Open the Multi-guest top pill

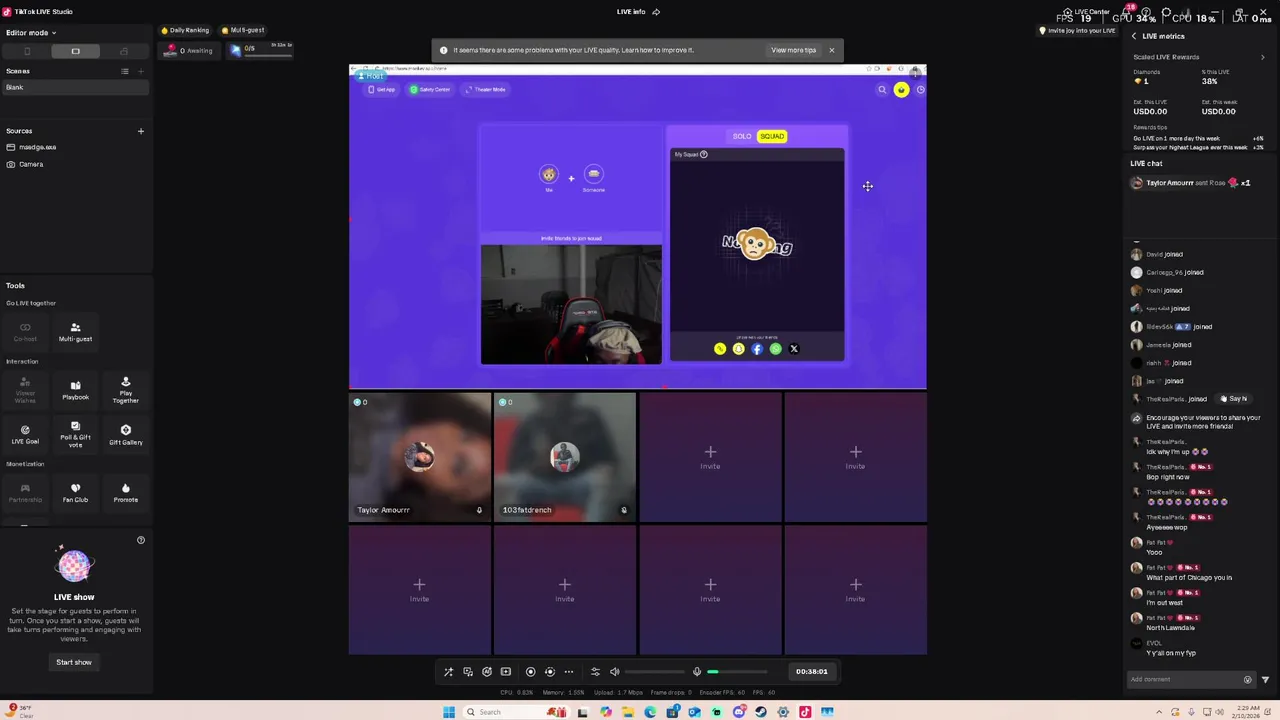click(x=243, y=30)
